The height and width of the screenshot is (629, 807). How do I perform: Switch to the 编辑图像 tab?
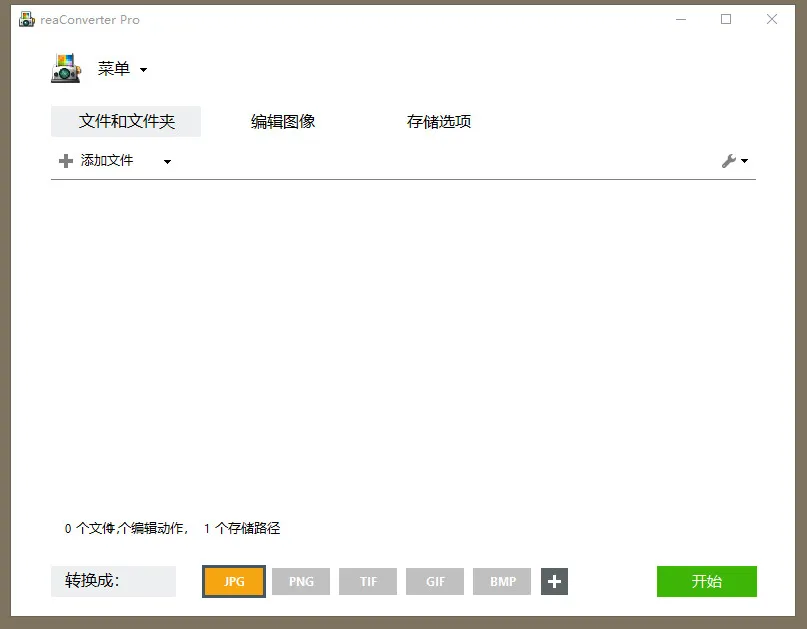tap(281, 121)
